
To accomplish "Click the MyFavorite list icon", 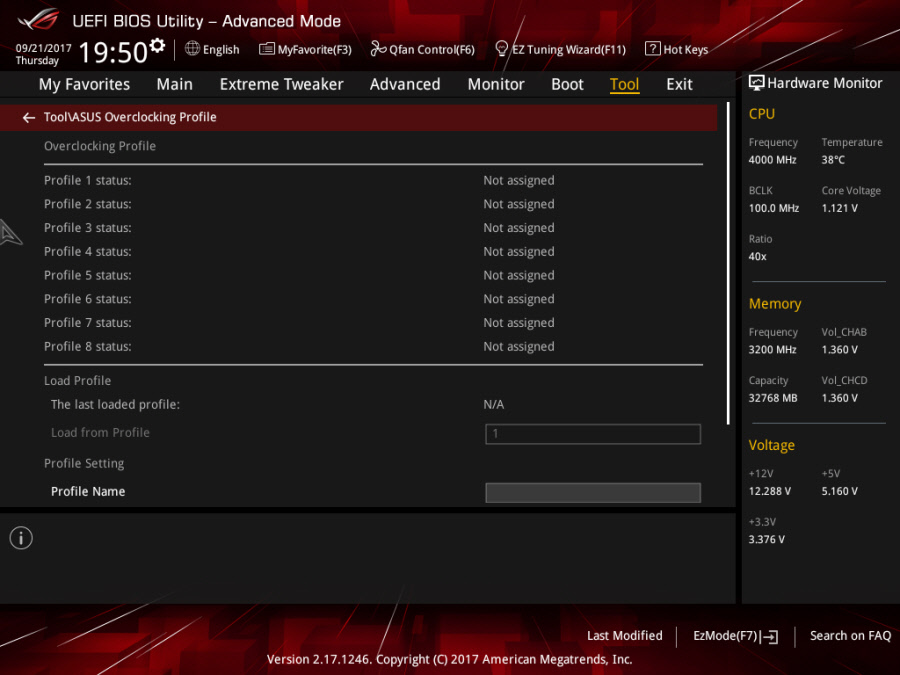I will coord(267,49).
